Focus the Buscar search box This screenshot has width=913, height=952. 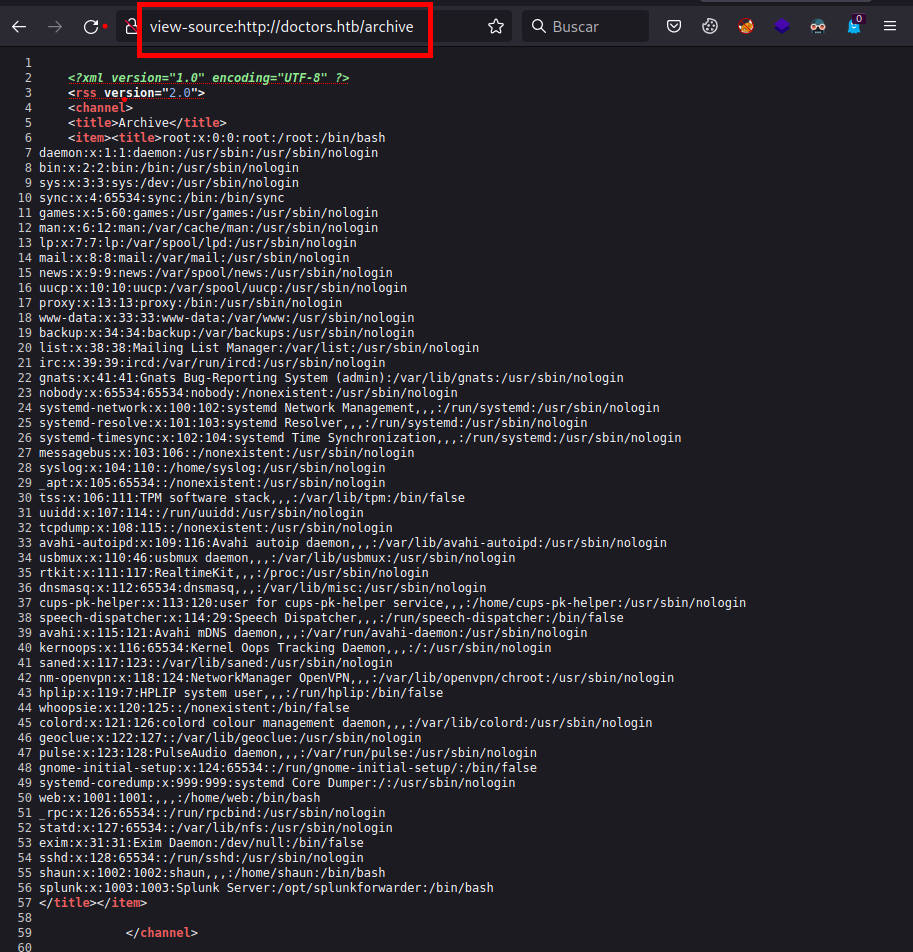pyautogui.click(x=595, y=27)
